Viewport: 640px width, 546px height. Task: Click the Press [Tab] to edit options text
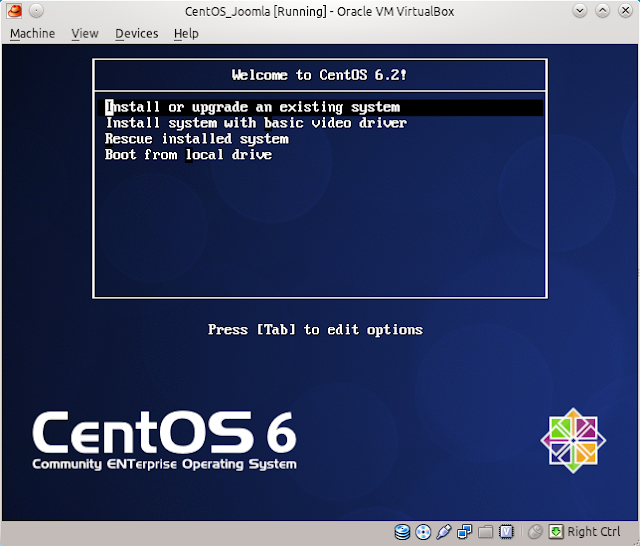coord(316,329)
